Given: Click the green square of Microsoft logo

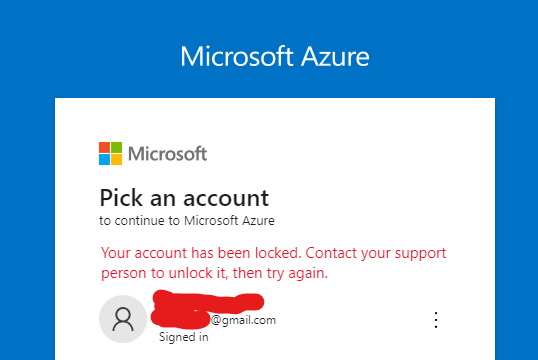Looking at the screenshot, I should [117, 147].
